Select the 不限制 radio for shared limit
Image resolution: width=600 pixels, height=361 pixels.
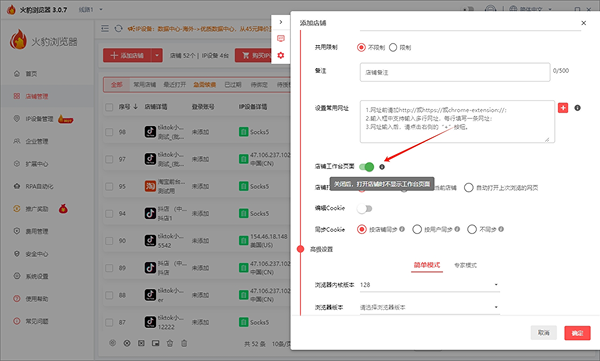pyautogui.click(x=361, y=47)
